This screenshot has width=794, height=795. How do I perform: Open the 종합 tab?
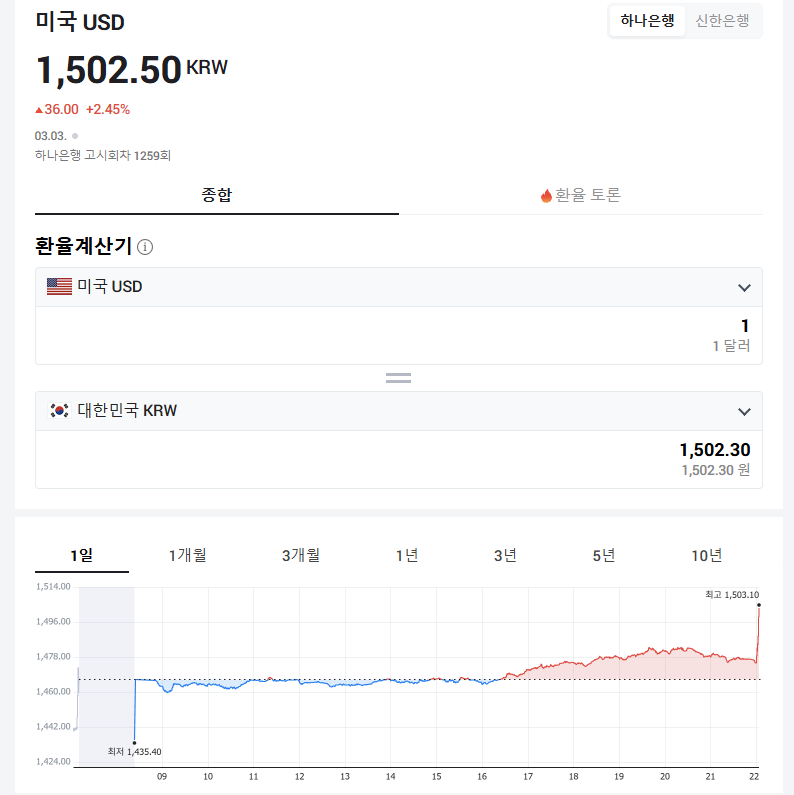[x=216, y=195]
